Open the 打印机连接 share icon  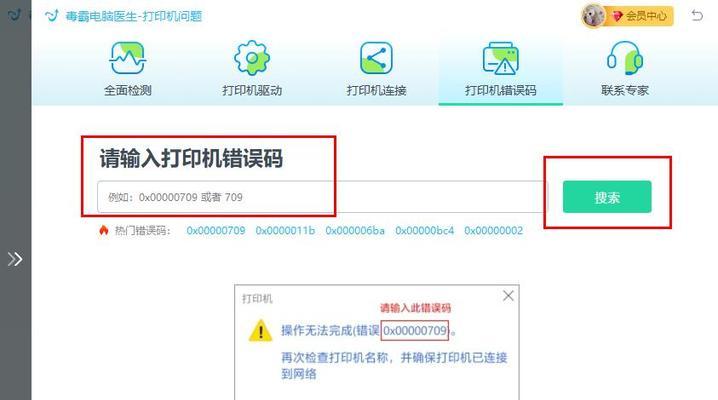(376, 58)
